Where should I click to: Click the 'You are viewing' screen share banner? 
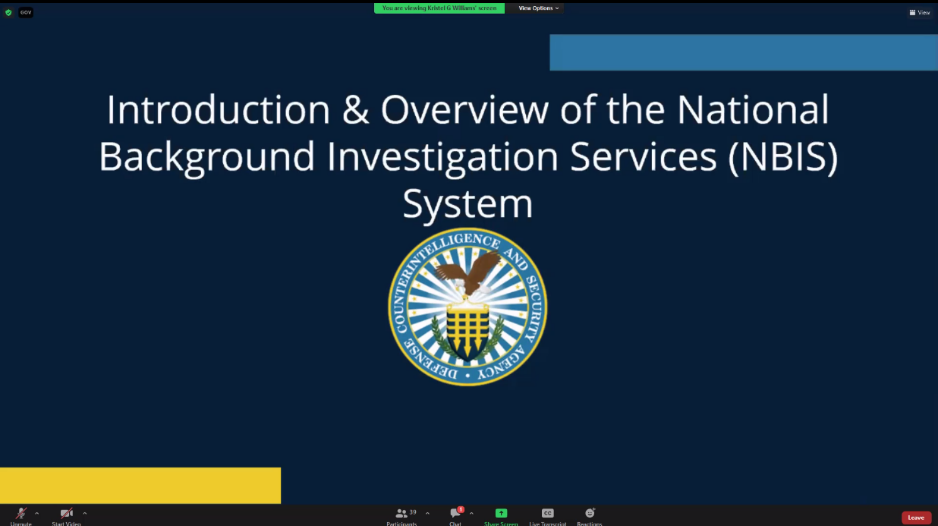click(x=439, y=8)
